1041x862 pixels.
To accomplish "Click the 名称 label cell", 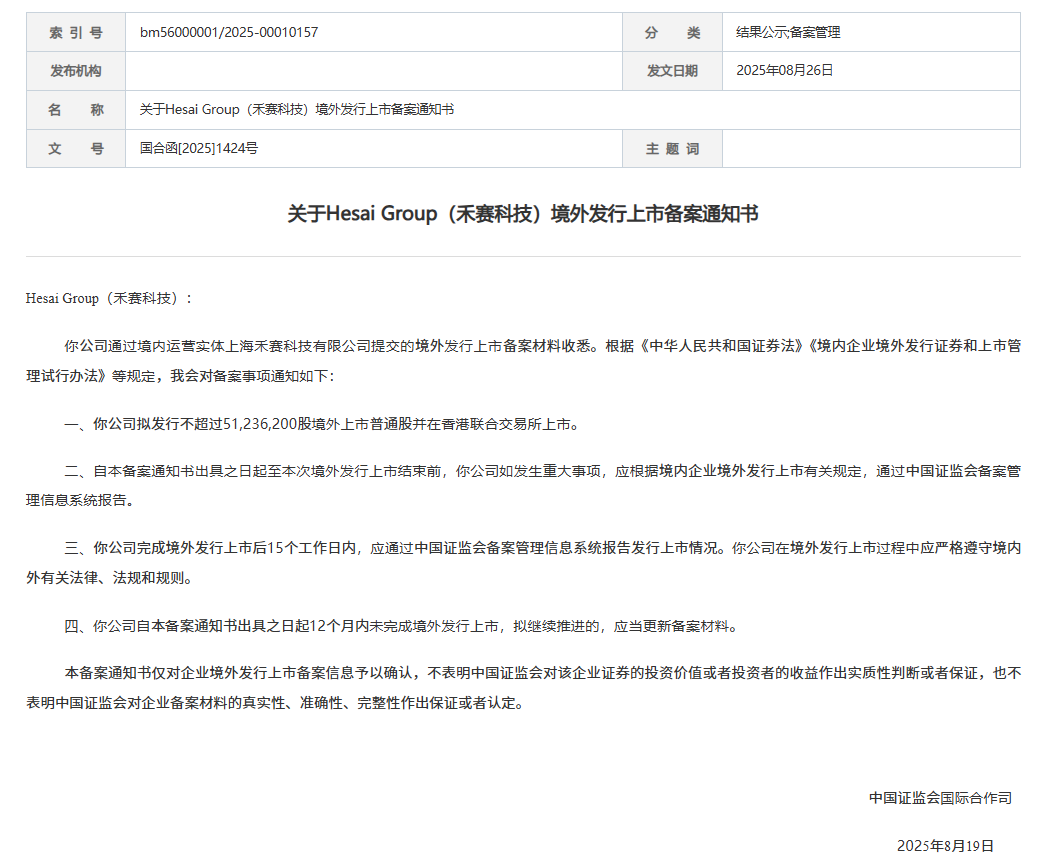I will tap(76, 110).
